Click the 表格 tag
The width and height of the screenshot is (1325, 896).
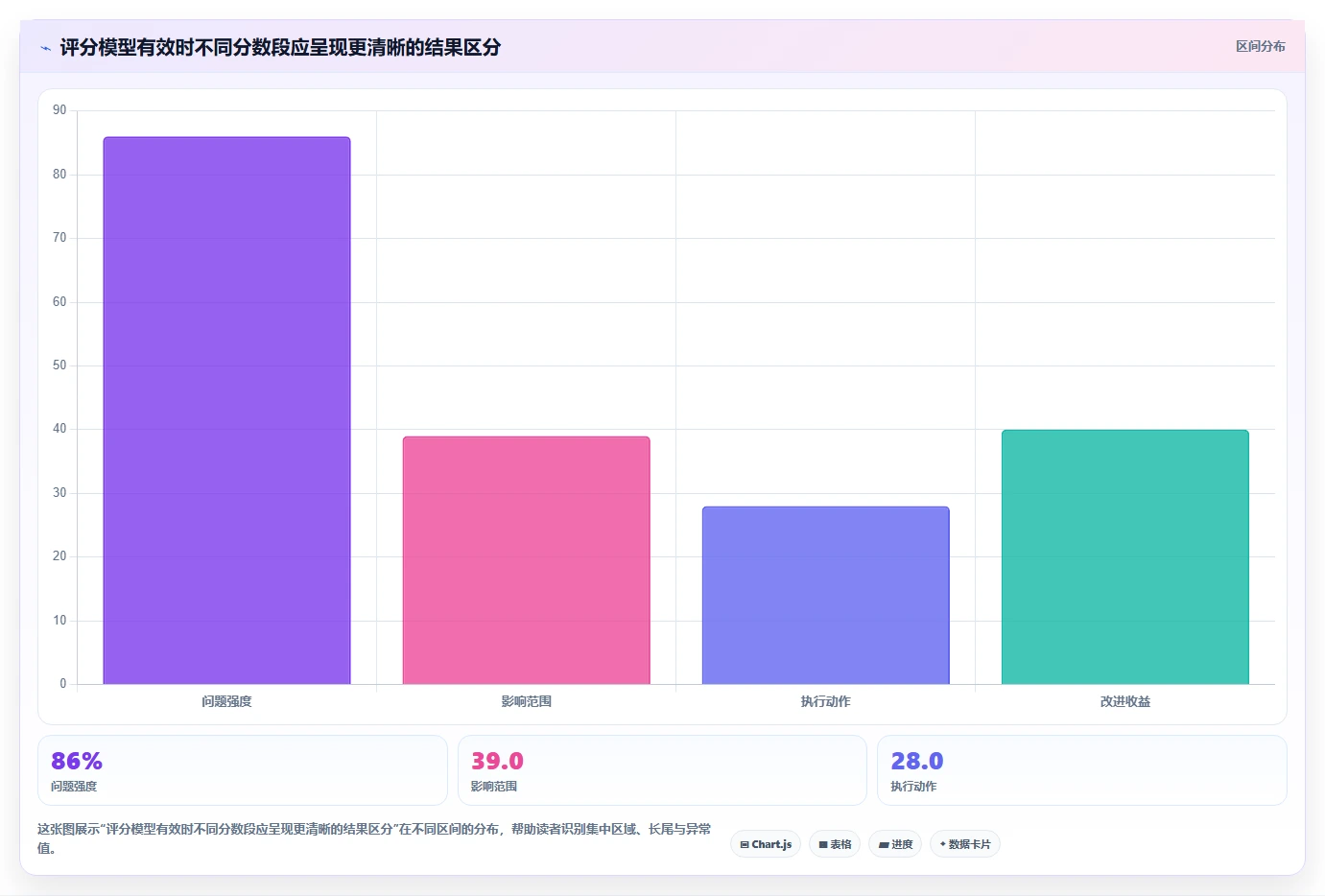[x=835, y=844]
